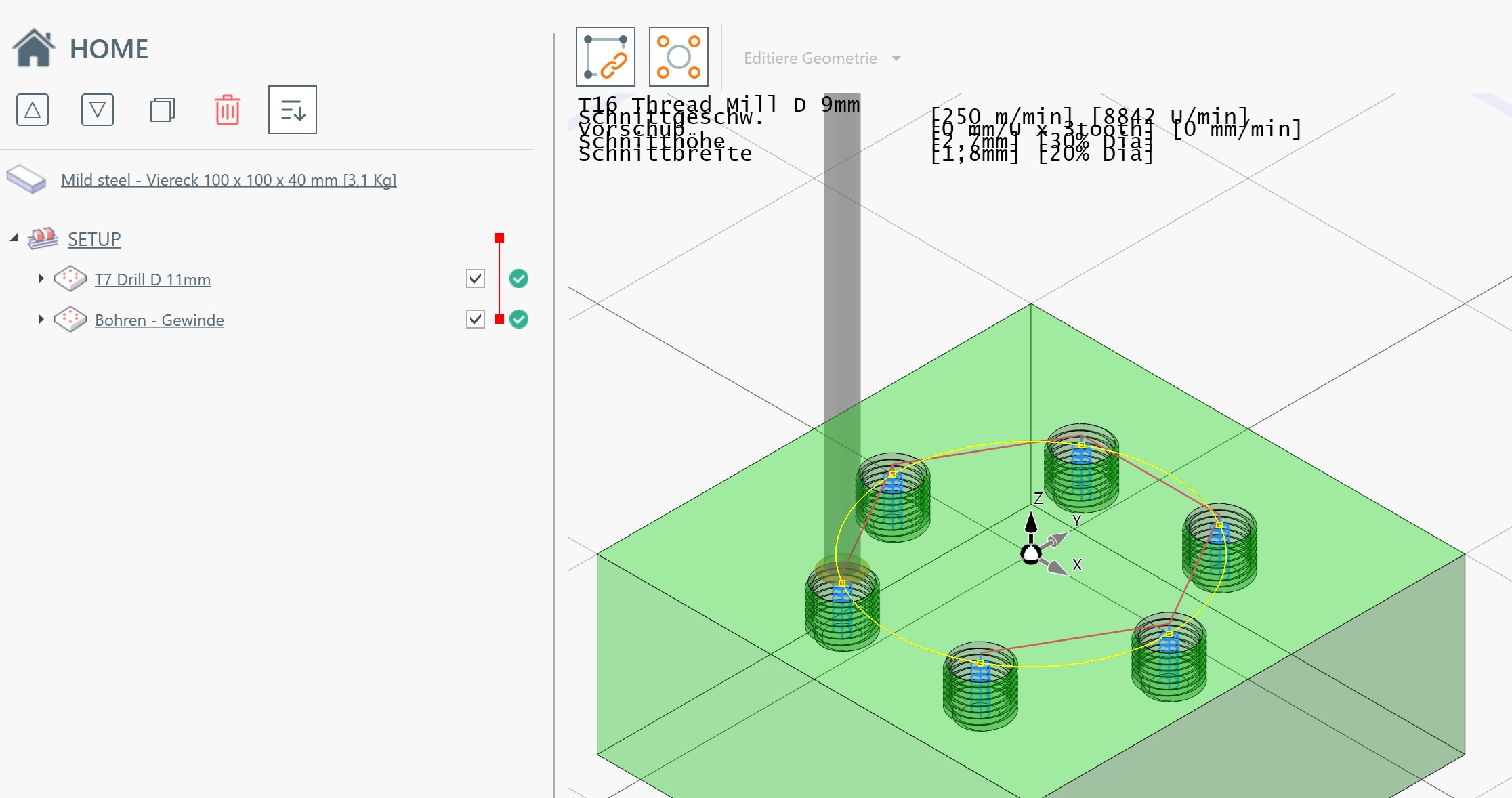Image resolution: width=1512 pixels, height=798 pixels.
Task: Move operation down with triangle button
Action: pyautogui.click(x=98, y=110)
